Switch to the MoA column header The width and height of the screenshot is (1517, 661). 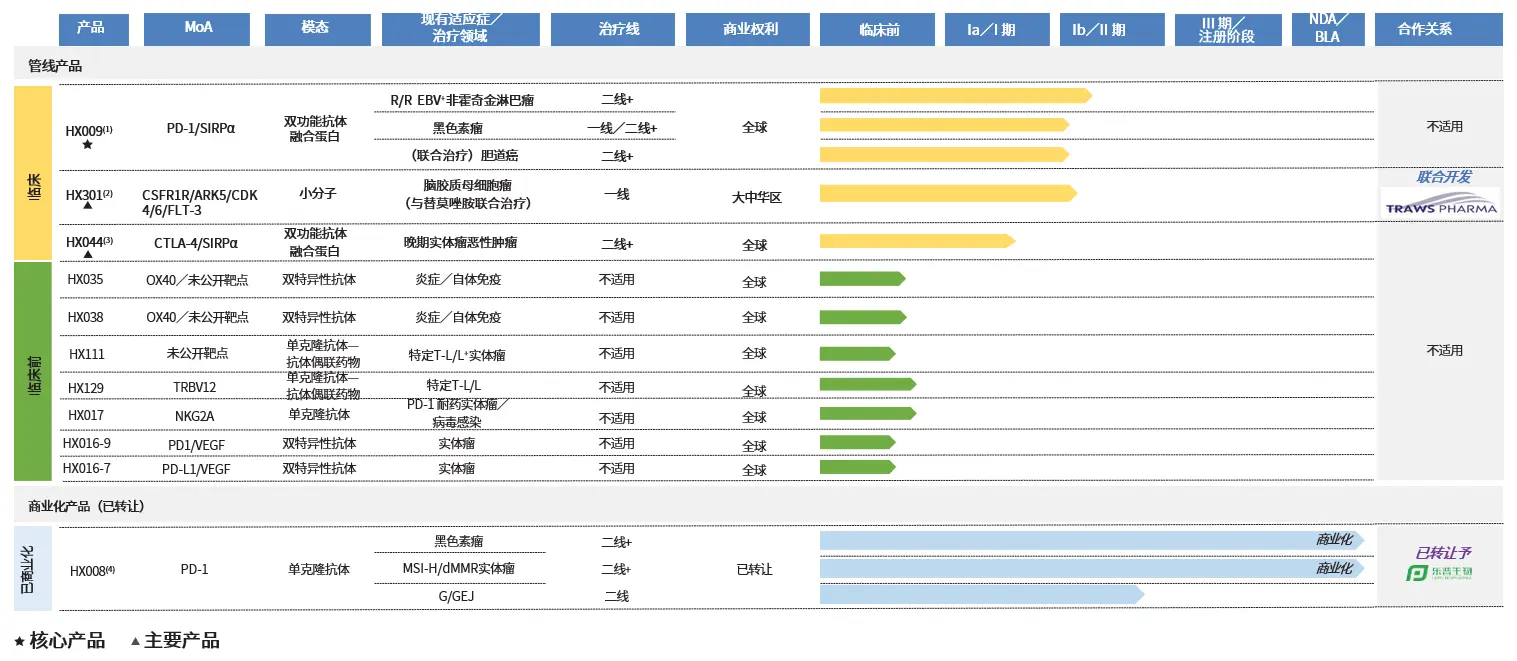tap(197, 29)
